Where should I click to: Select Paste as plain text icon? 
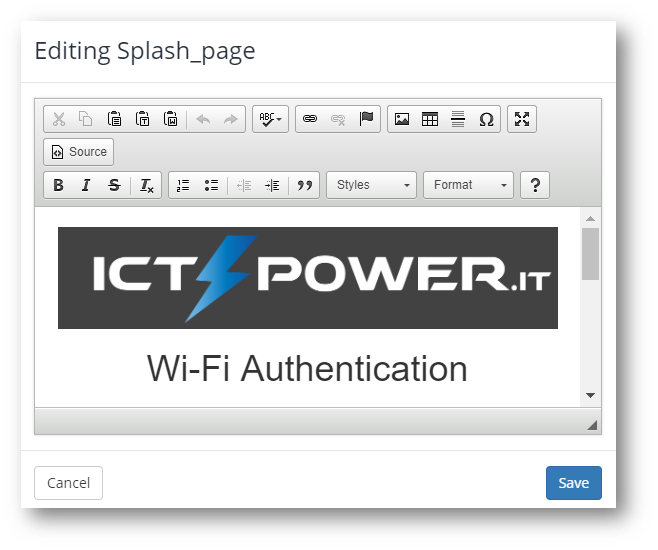[x=143, y=119]
